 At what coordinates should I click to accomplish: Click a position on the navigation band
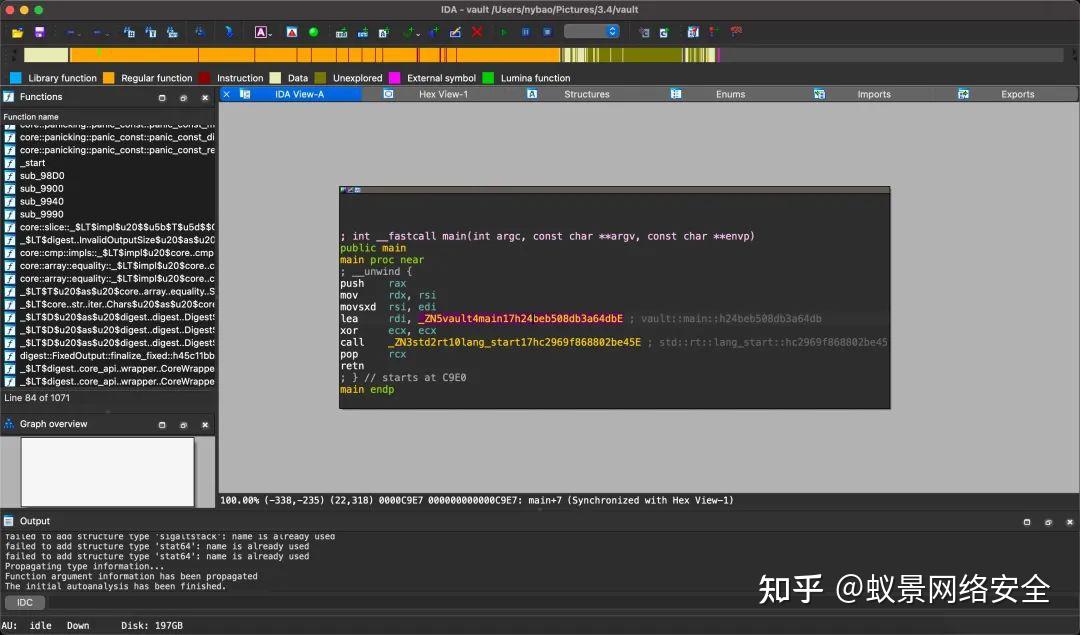400,56
